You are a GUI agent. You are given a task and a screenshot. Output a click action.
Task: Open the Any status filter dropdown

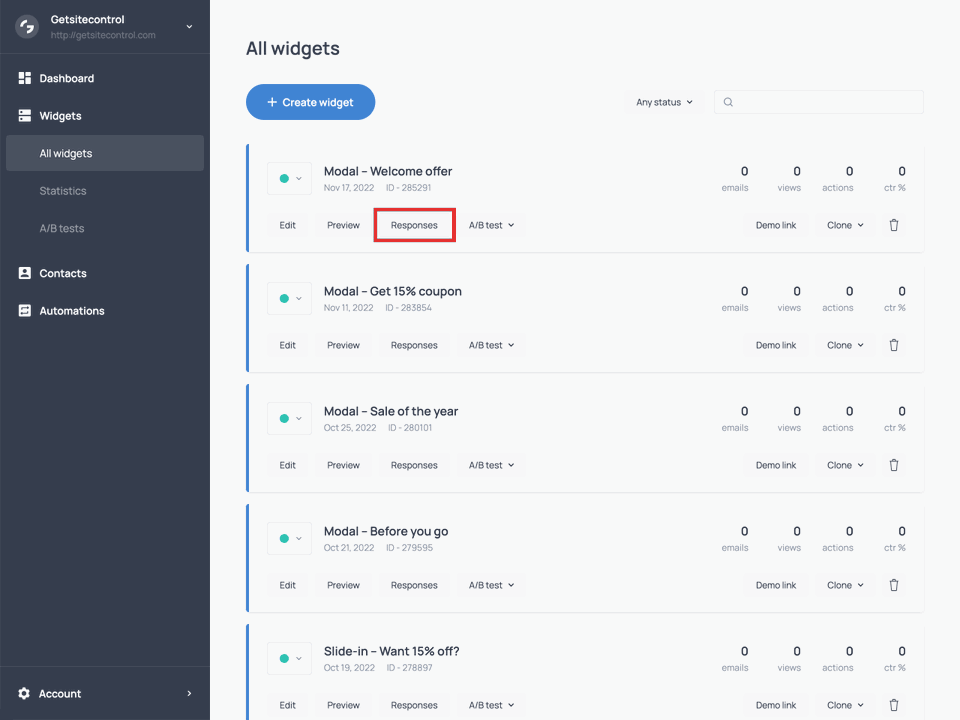pos(663,101)
